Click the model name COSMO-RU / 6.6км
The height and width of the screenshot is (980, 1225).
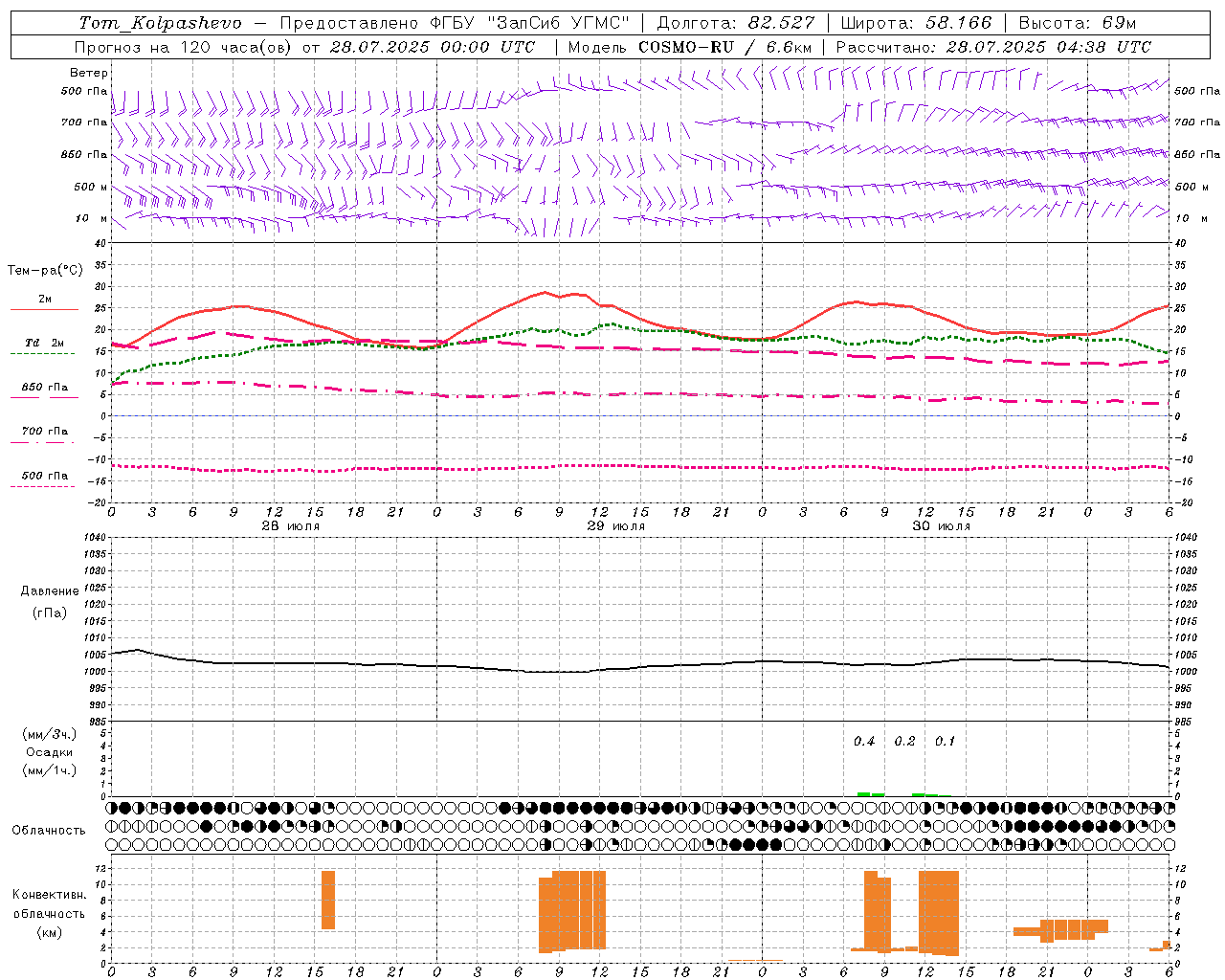click(725, 47)
